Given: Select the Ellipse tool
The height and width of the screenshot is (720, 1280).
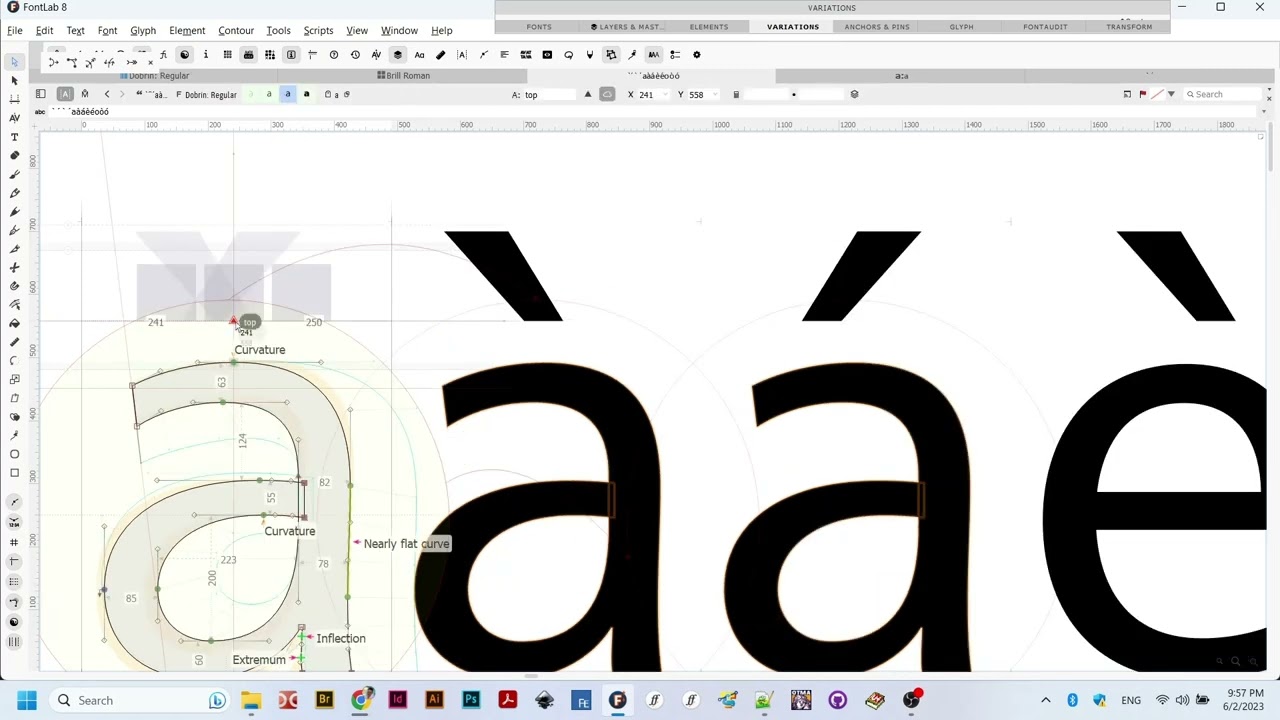Looking at the screenshot, I should tap(14, 454).
